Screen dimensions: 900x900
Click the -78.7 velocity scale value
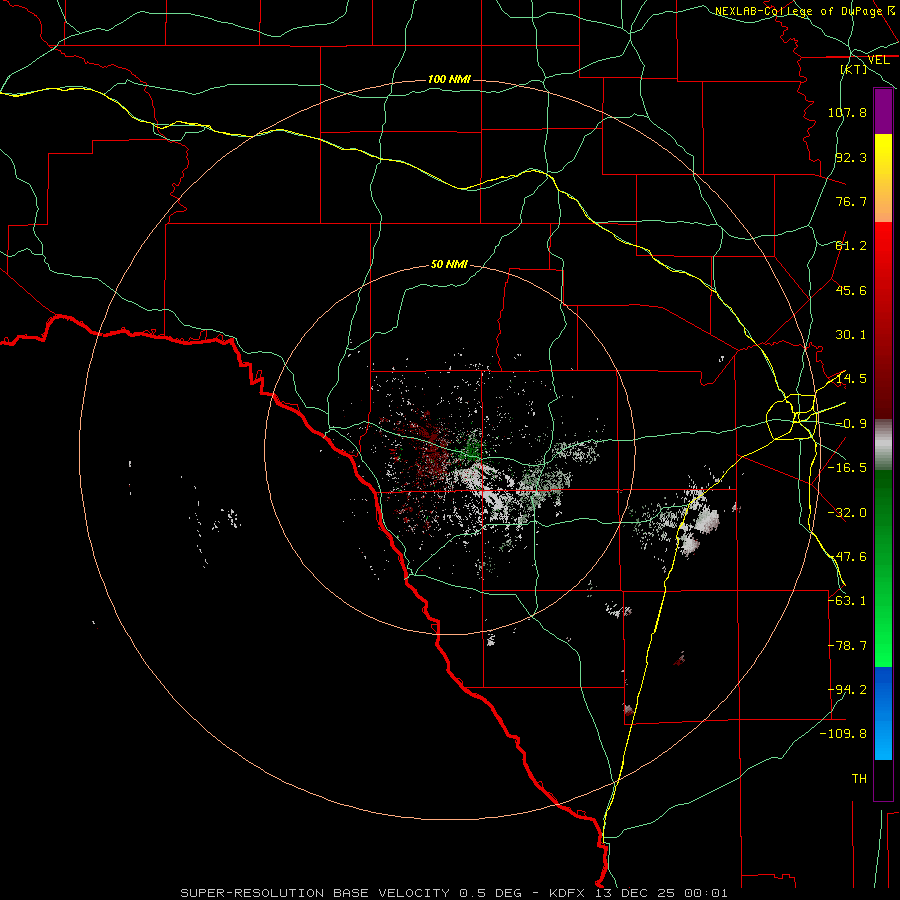point(847,646)
